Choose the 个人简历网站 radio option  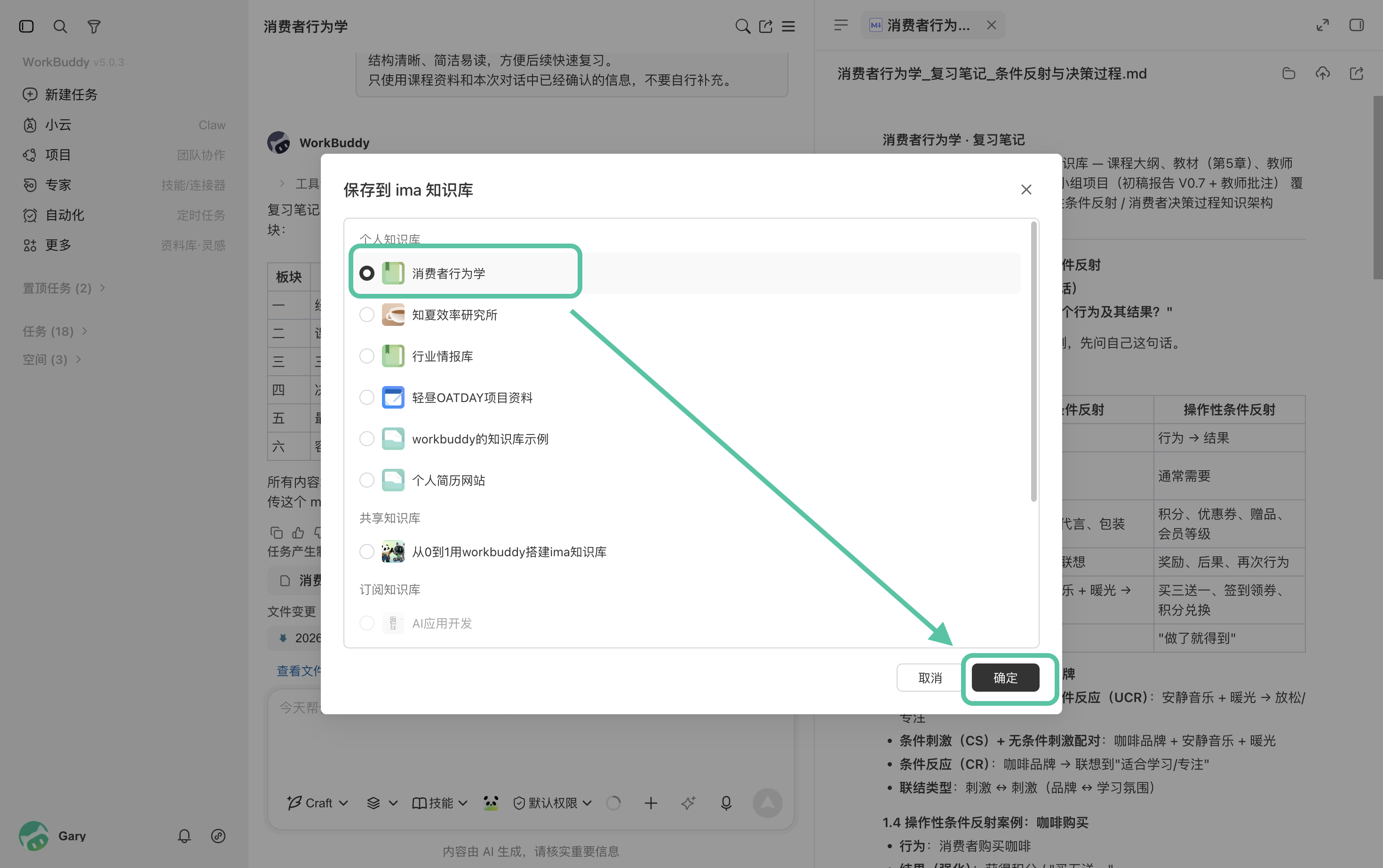366,480
